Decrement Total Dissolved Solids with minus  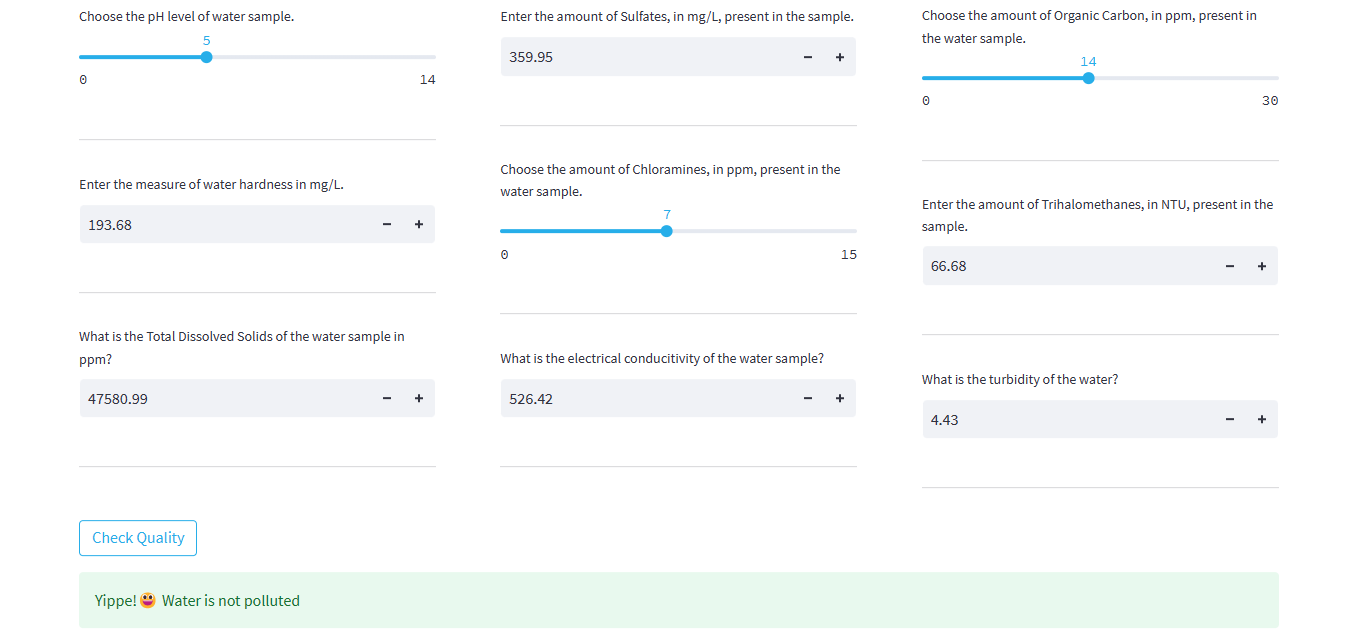coord(387,399)
